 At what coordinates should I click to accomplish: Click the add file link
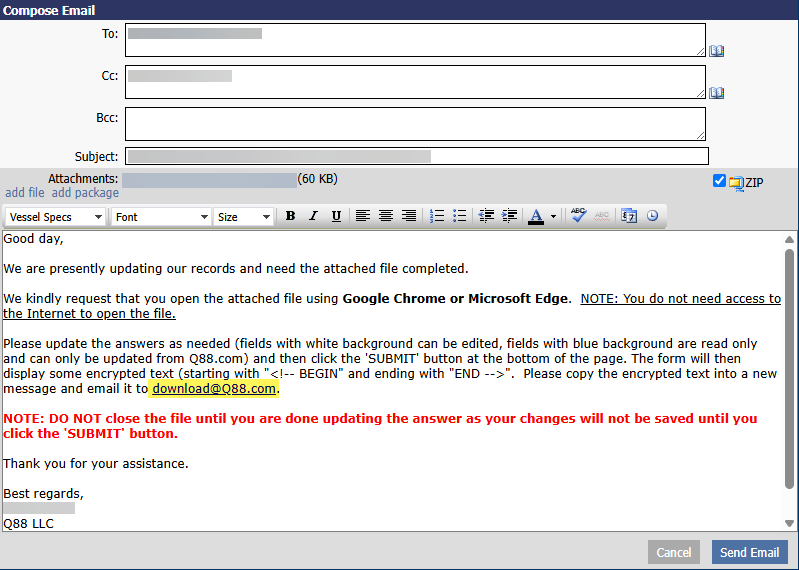25,193
